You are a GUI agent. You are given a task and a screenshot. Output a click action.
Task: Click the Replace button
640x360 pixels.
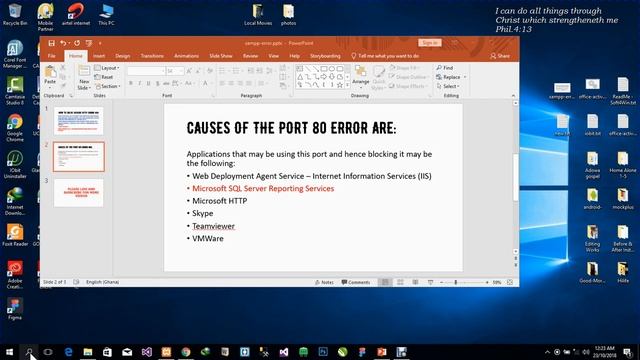449,77
